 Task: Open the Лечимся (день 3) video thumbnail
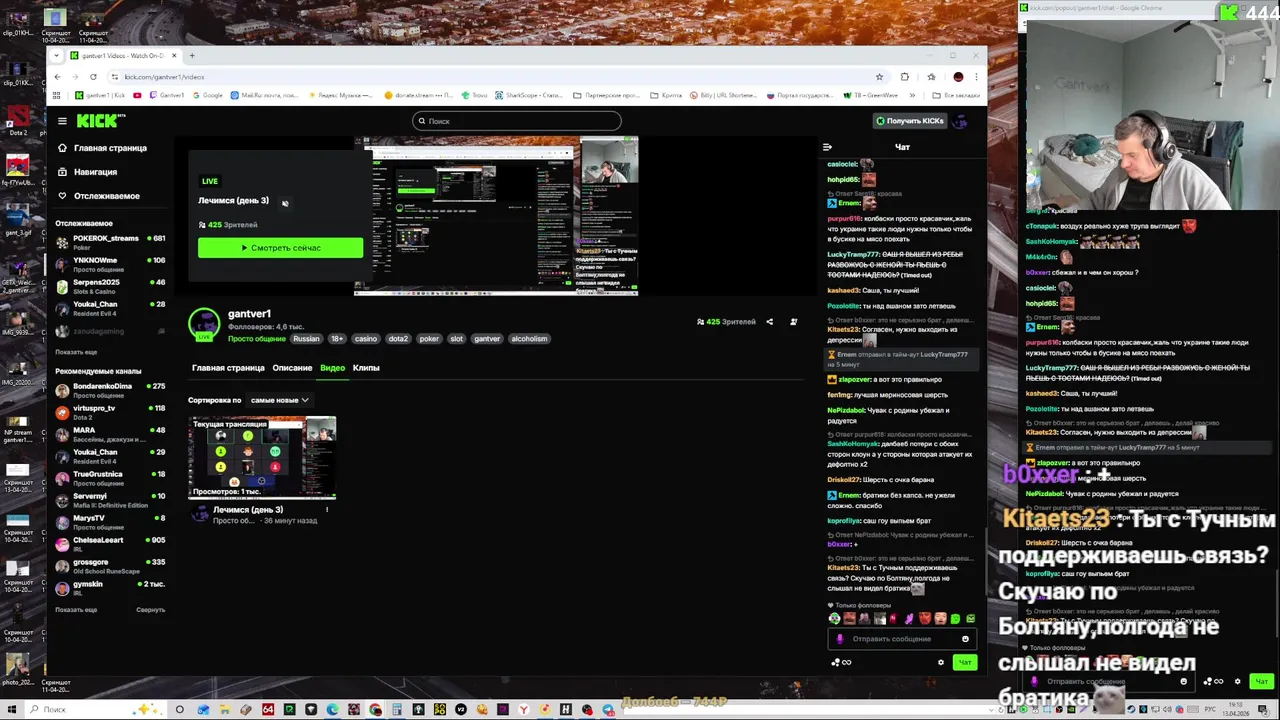262,457
